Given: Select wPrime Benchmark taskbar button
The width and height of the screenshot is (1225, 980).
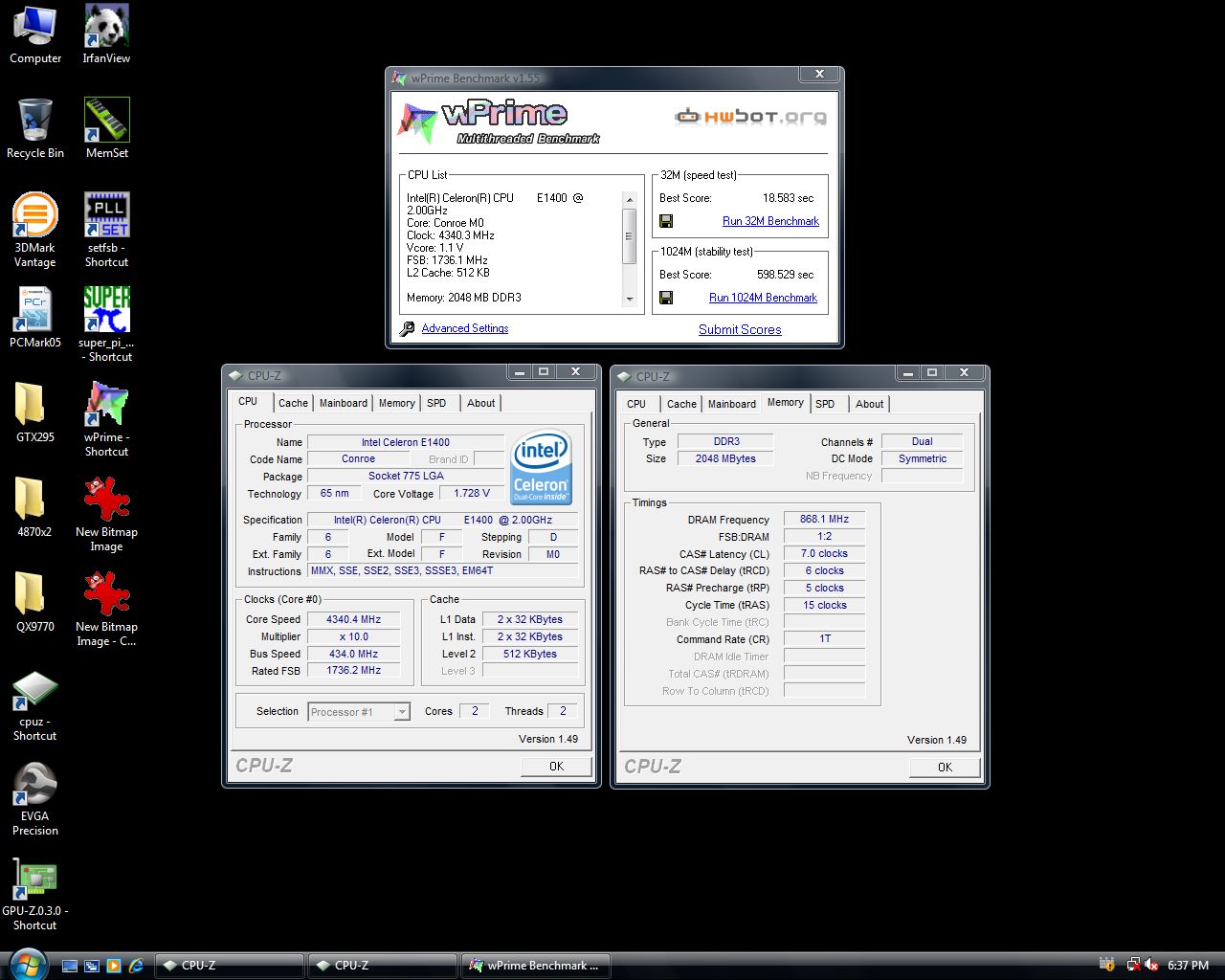Looking at the screenshot, I should (536, 966).
